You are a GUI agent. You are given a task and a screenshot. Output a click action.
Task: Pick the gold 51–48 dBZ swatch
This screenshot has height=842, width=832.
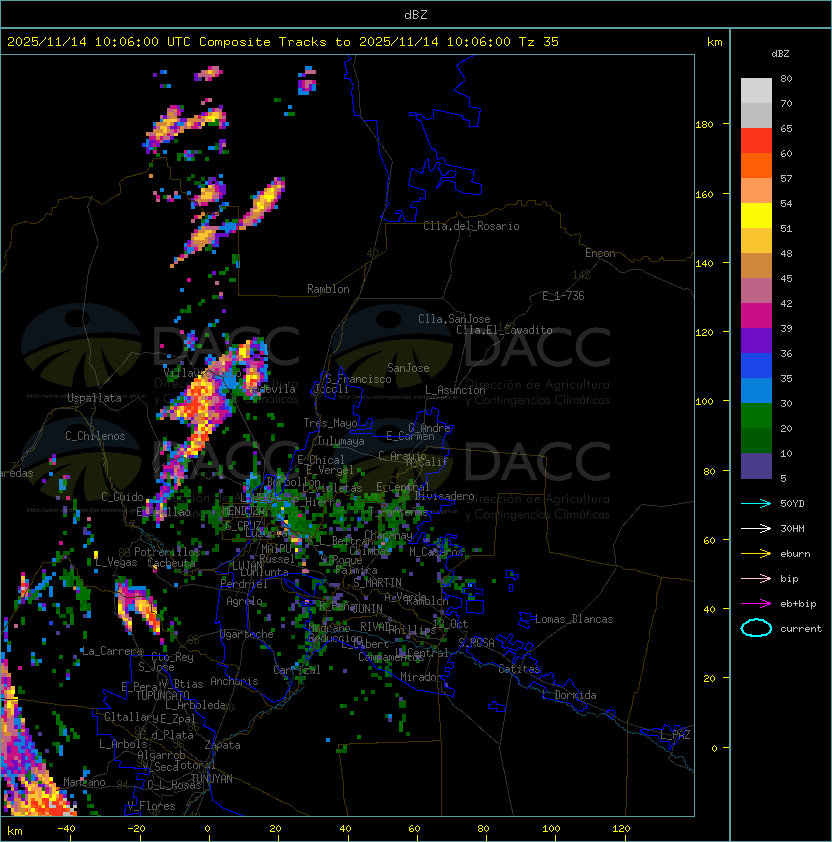click(x=756, y=241)
